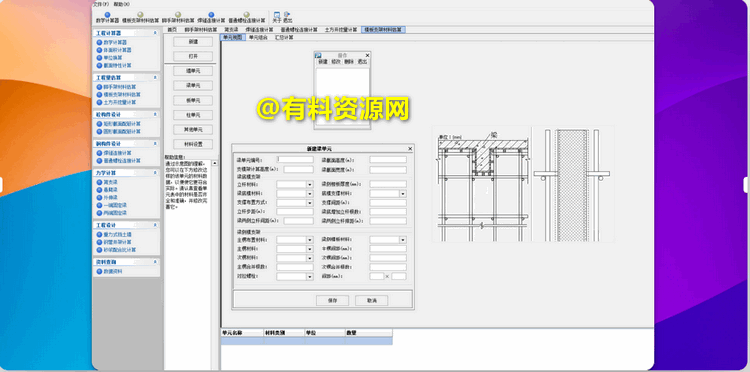The height and width of the screenshot is (372, 750).
Task: Click the 梁截面高度 input field
Action: [x=388, y=159]
